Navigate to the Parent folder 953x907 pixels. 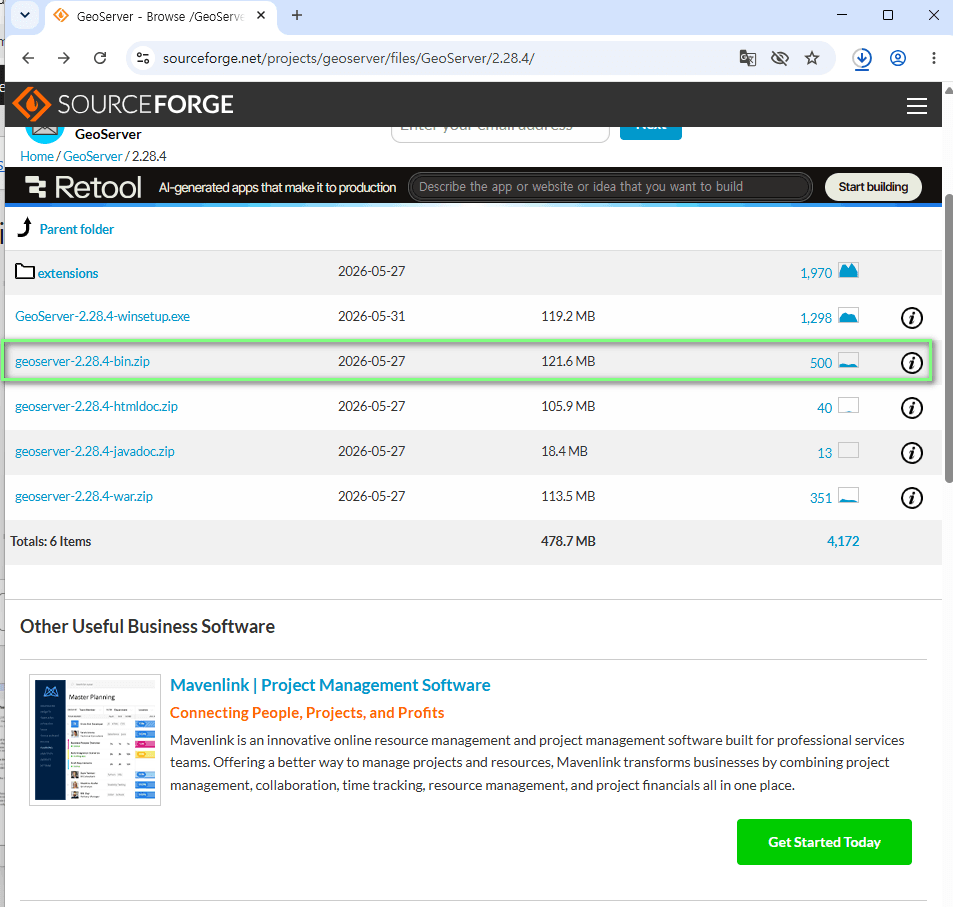click(77, 229)
